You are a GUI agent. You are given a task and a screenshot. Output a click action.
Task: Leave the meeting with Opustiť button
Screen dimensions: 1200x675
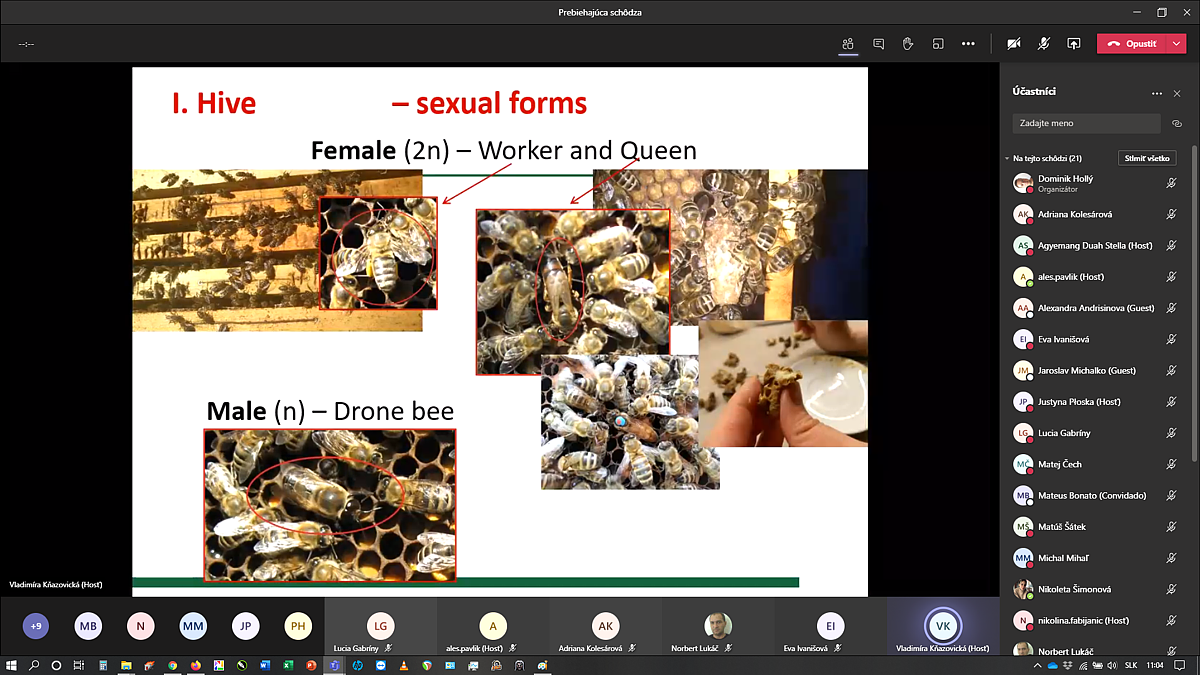pyautogui.click(x=1133, y=44)
